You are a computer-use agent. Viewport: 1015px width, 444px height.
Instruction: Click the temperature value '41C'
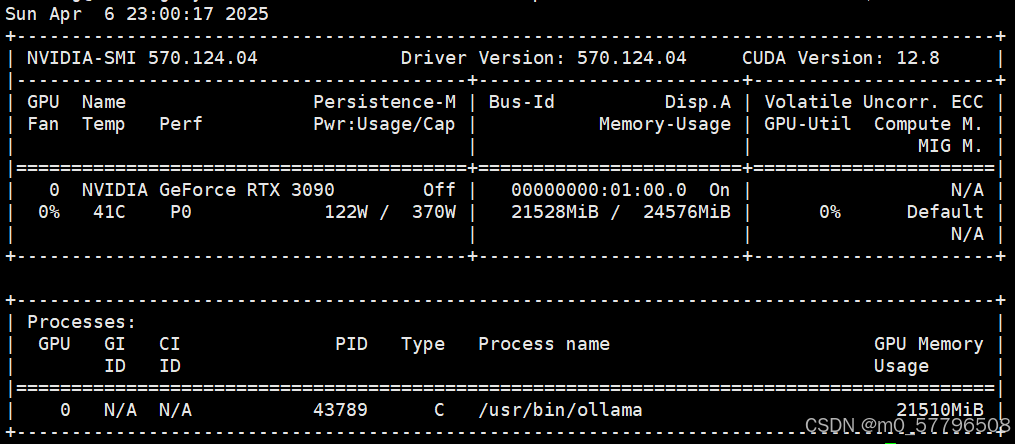coord(109,212)
